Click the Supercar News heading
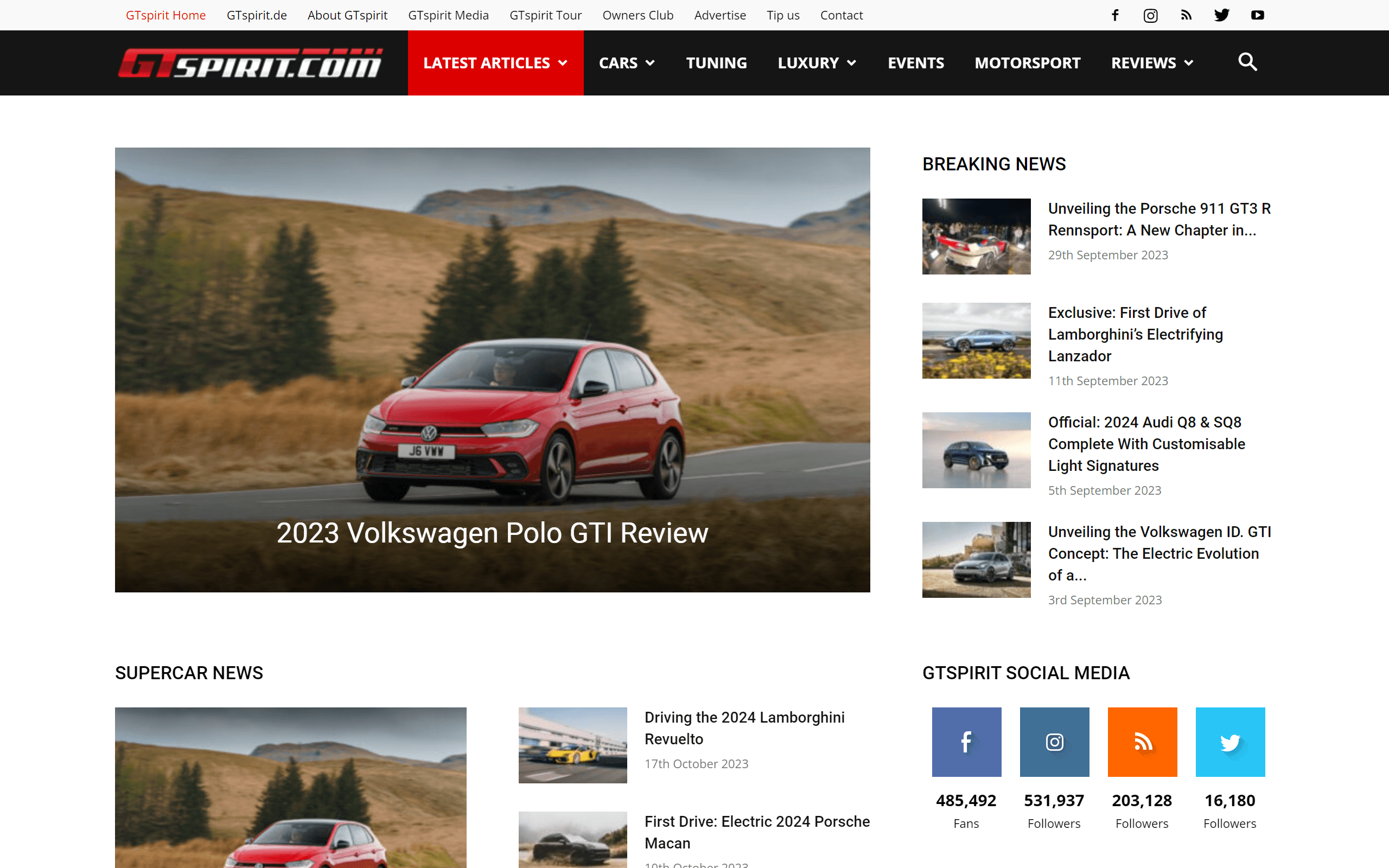This screenshot has height=868, width=1389. click(x=189, y=673)
